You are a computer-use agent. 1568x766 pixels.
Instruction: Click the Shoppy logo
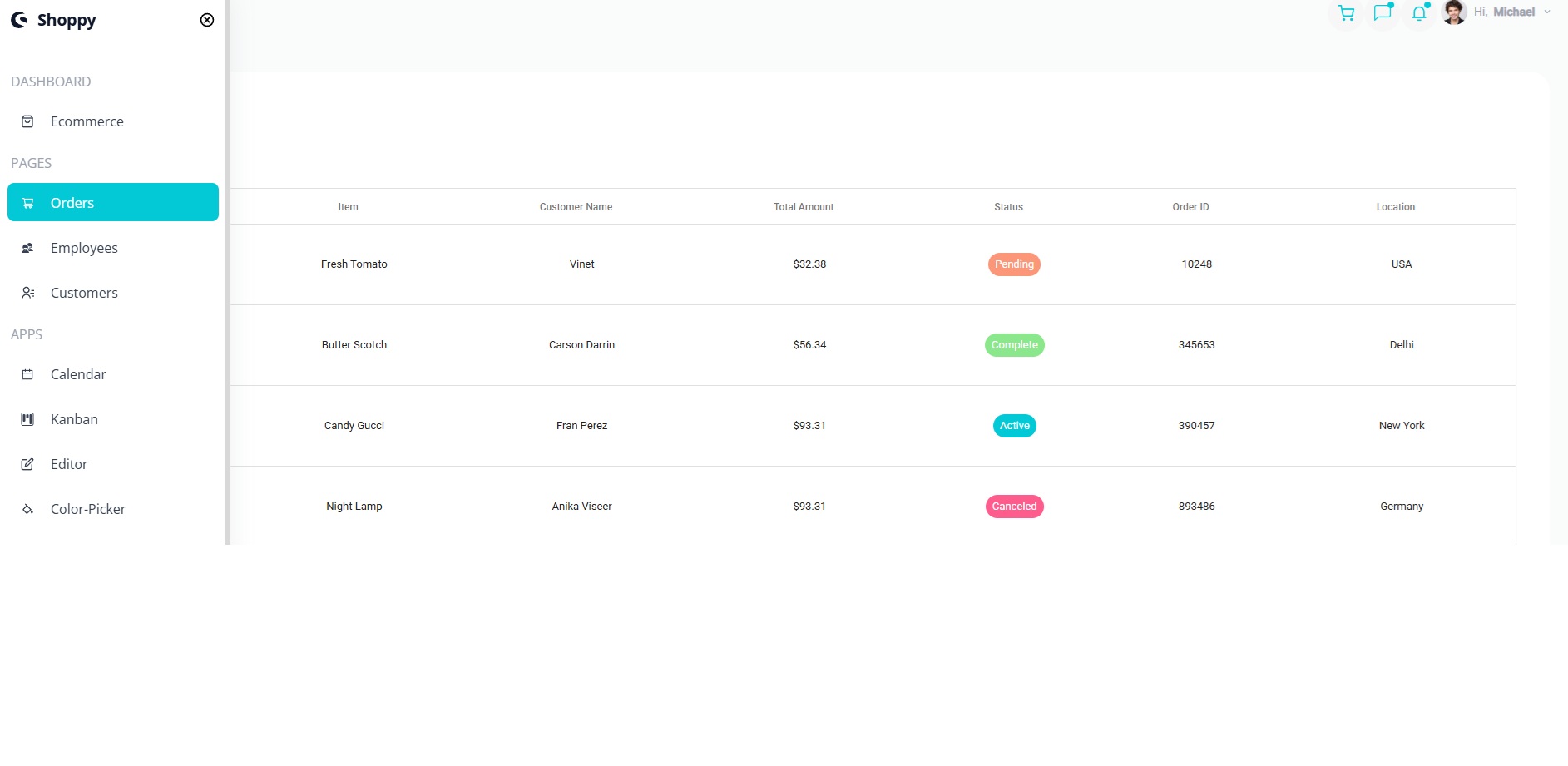point(54,20)
